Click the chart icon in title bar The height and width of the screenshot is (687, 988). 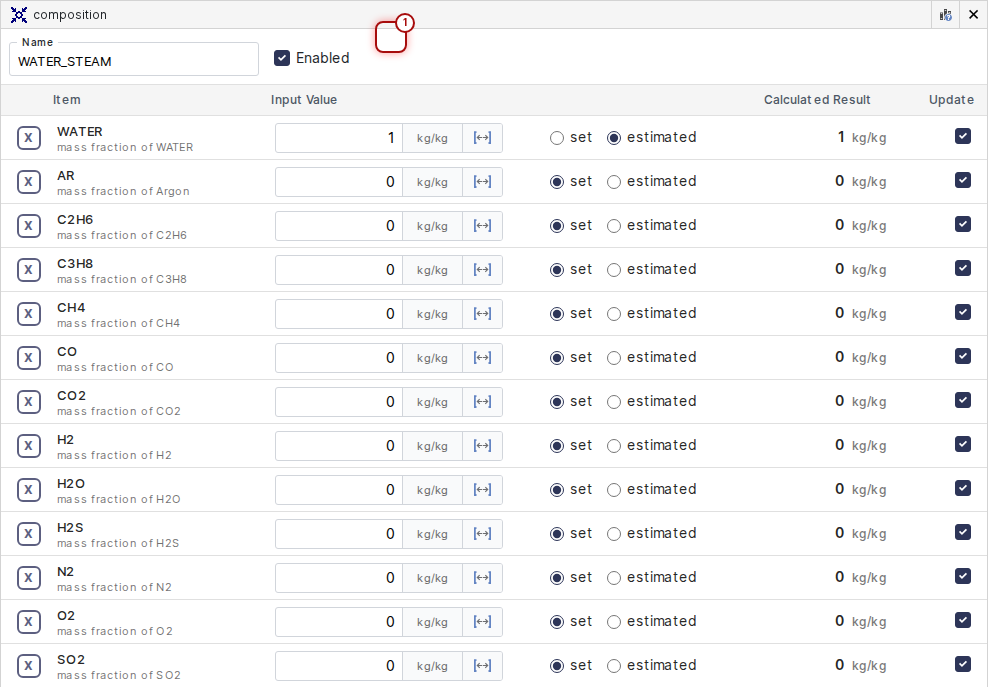[945, 15]
